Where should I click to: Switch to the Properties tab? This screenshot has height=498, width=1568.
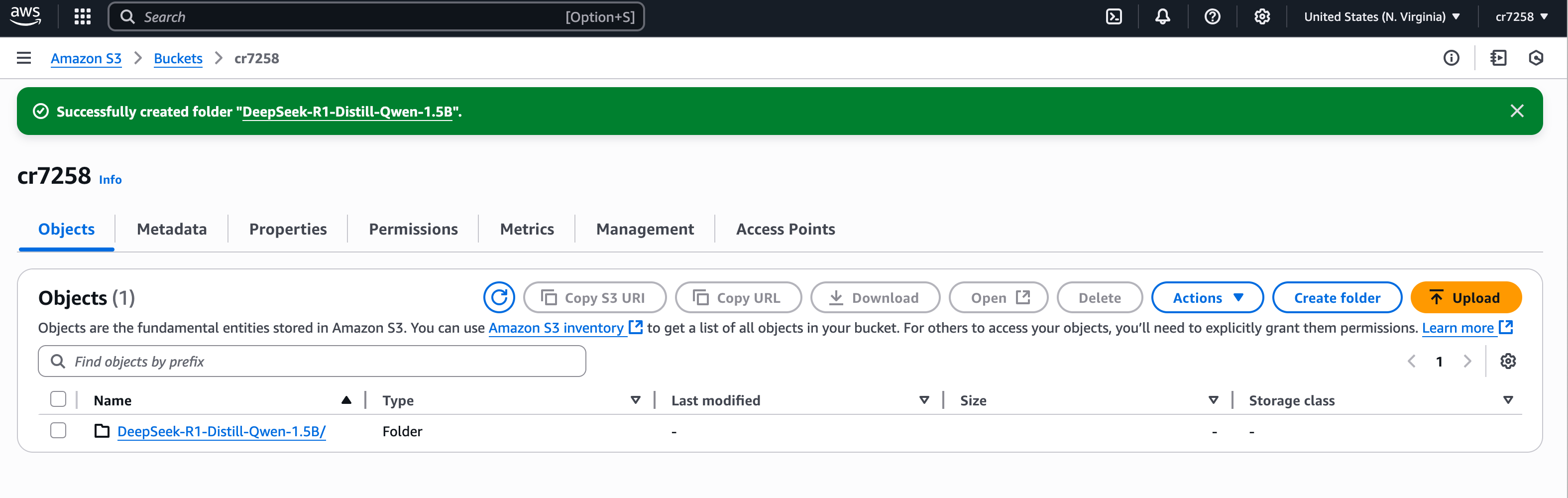pyautogui.click(x=288, y=229)
